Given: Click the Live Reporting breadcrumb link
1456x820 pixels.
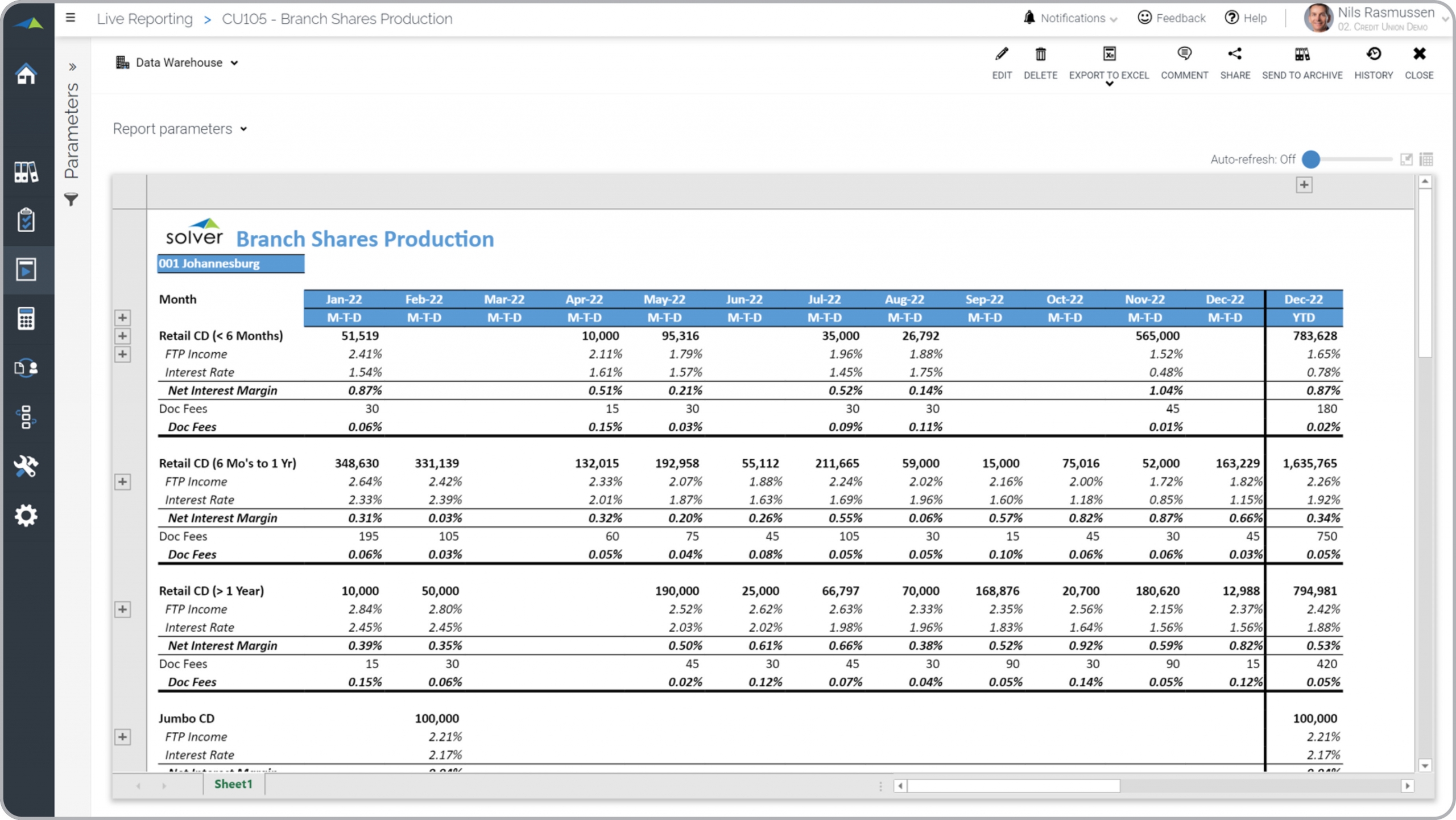Looking at the screenshot, I should (x=144, y=19).
